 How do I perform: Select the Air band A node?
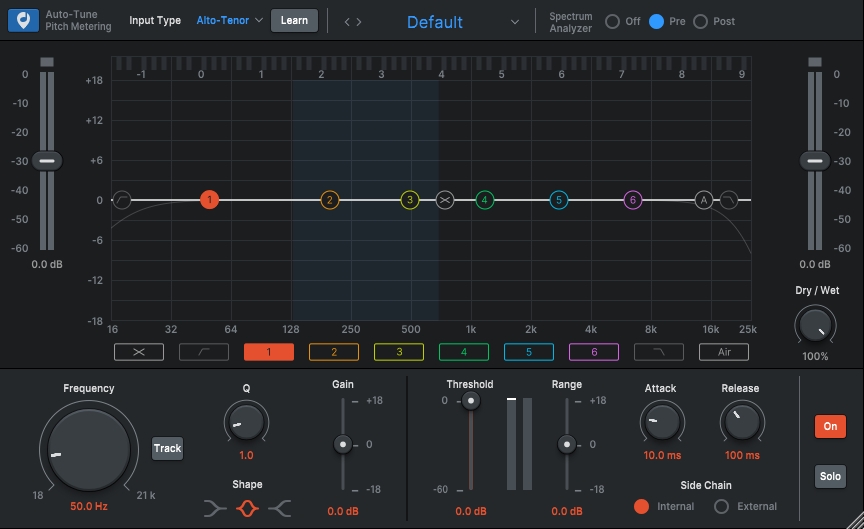[704, 199]
